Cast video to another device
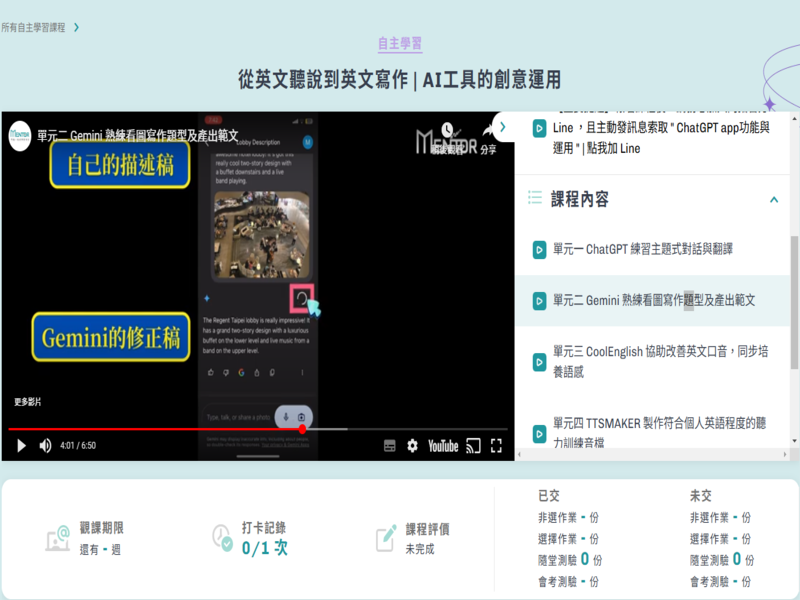 click(x=474, y=446)
